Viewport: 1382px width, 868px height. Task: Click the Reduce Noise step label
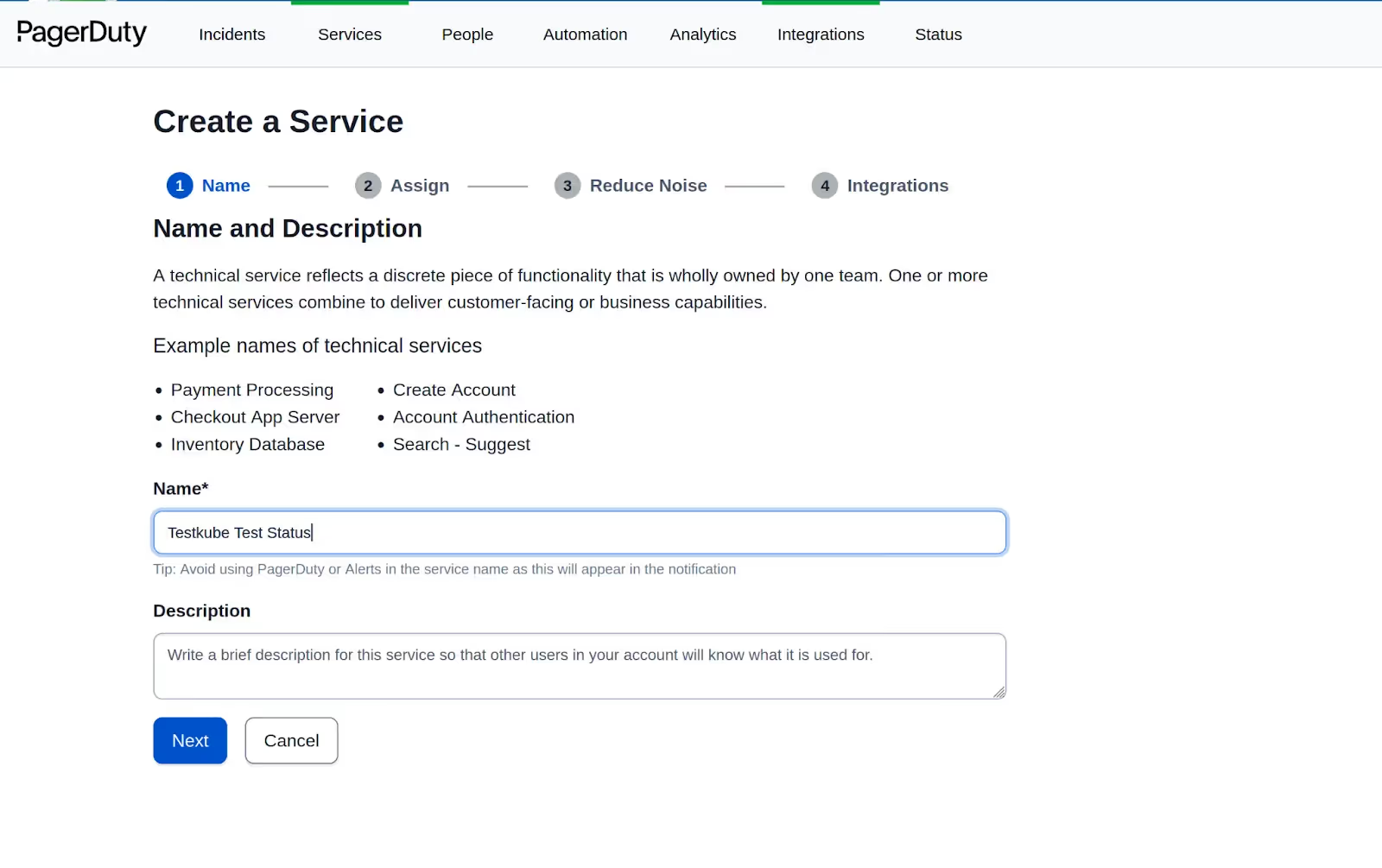point(649,186)
